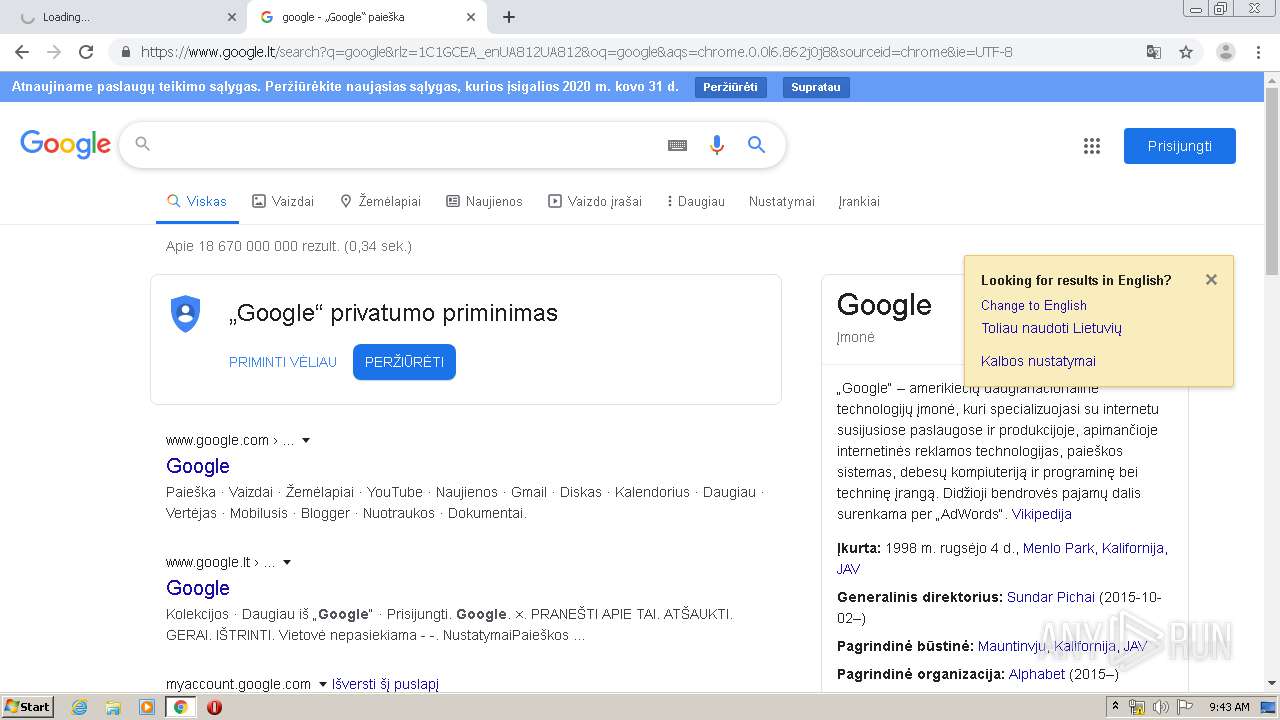Click Chrome icon in taskbar
This screenshot has height=720, width=1280.
tap(181, 707)
